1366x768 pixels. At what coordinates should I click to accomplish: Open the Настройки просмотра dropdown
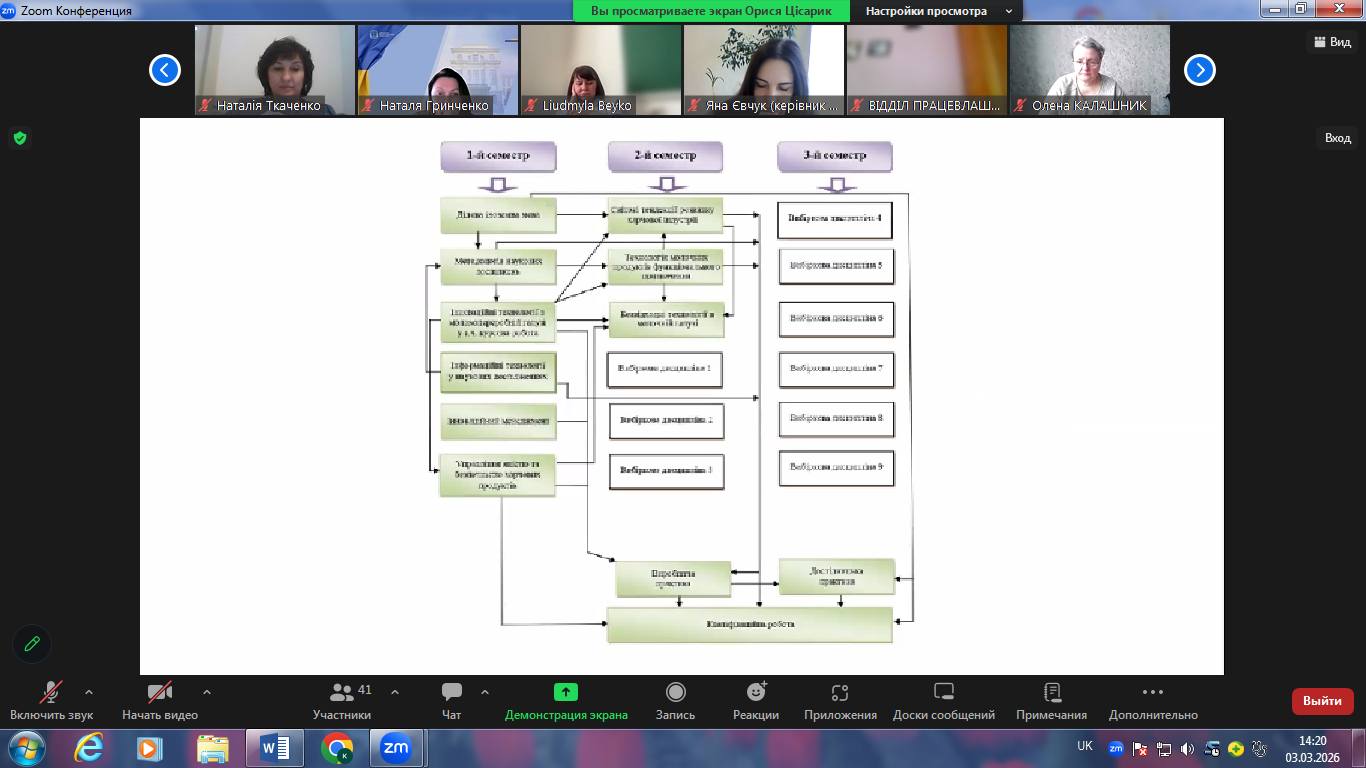936,11
